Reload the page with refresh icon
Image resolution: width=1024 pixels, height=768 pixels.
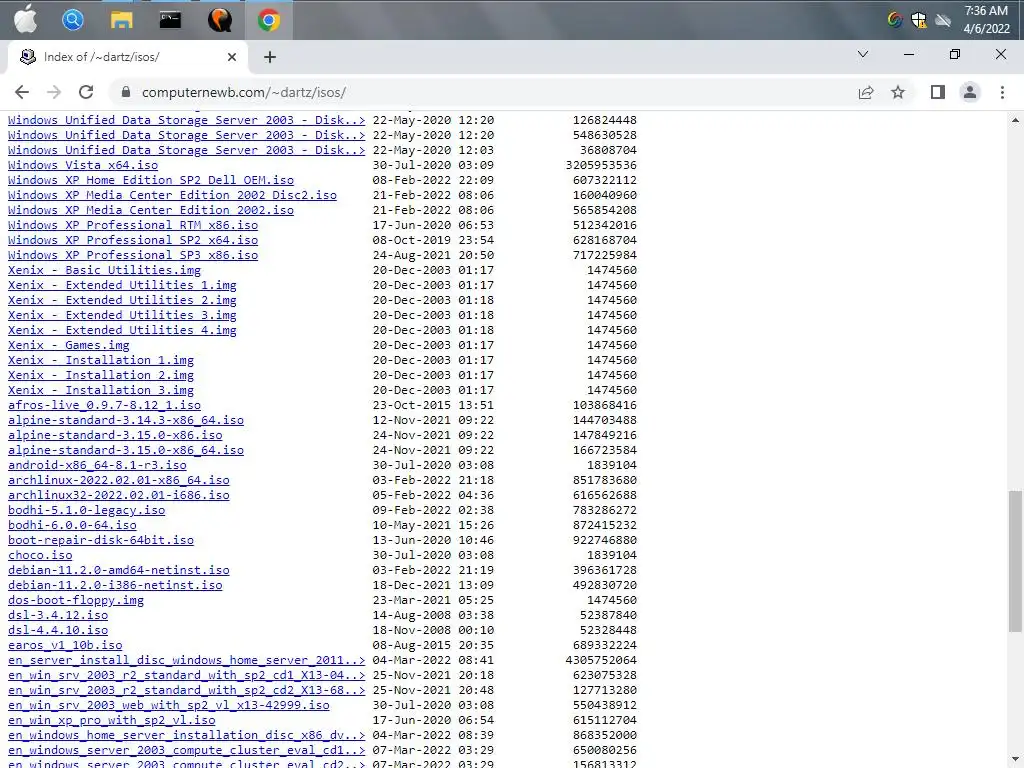(x=86, y=92)
